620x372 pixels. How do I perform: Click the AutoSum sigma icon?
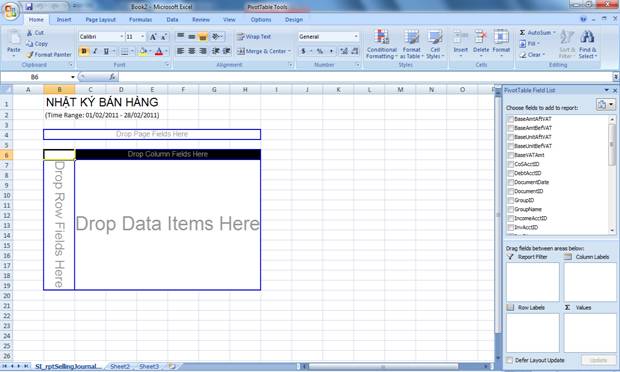point(522,32)
